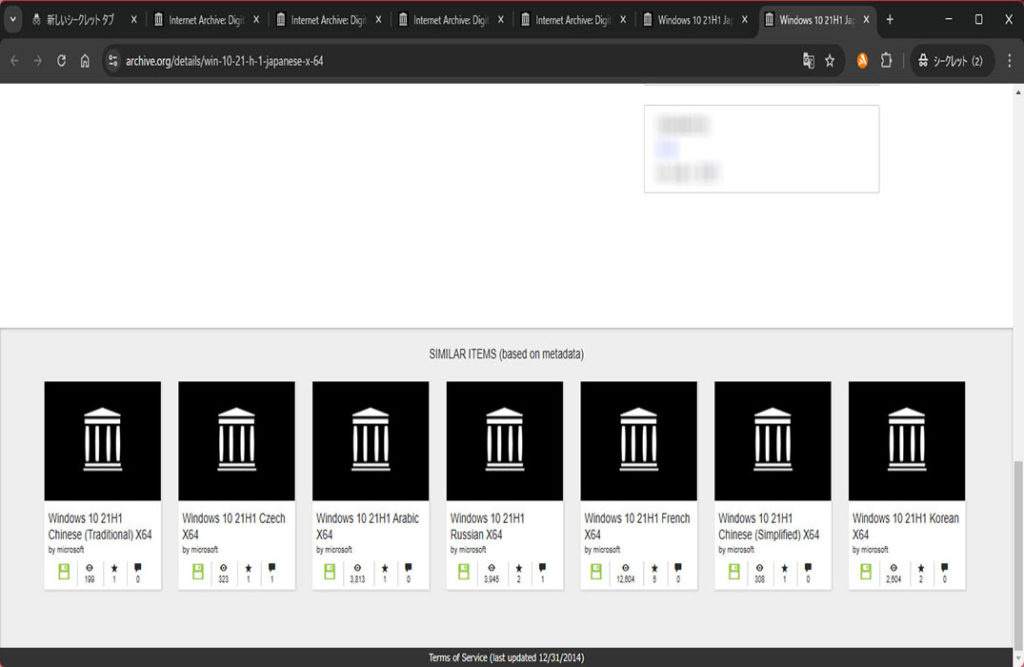This screenshot has width=1024, height=667.
Task: Open the translate page icon in address bar
Action: (x=808, y=61)
